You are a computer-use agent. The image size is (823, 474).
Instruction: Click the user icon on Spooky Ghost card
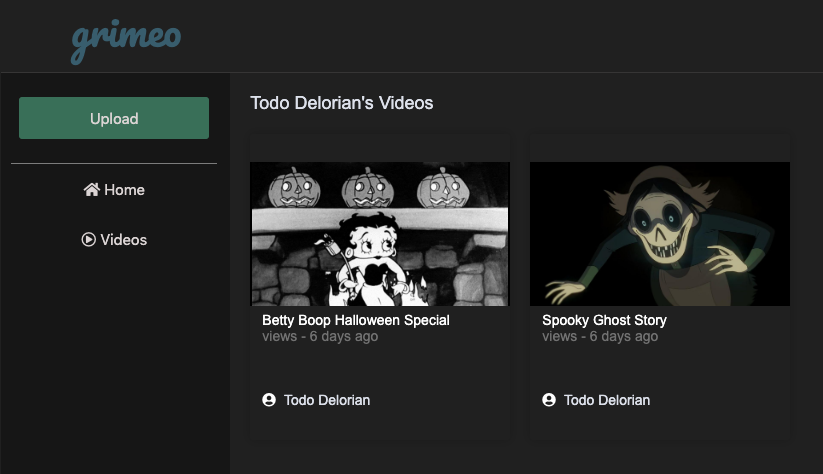(549, 400)
